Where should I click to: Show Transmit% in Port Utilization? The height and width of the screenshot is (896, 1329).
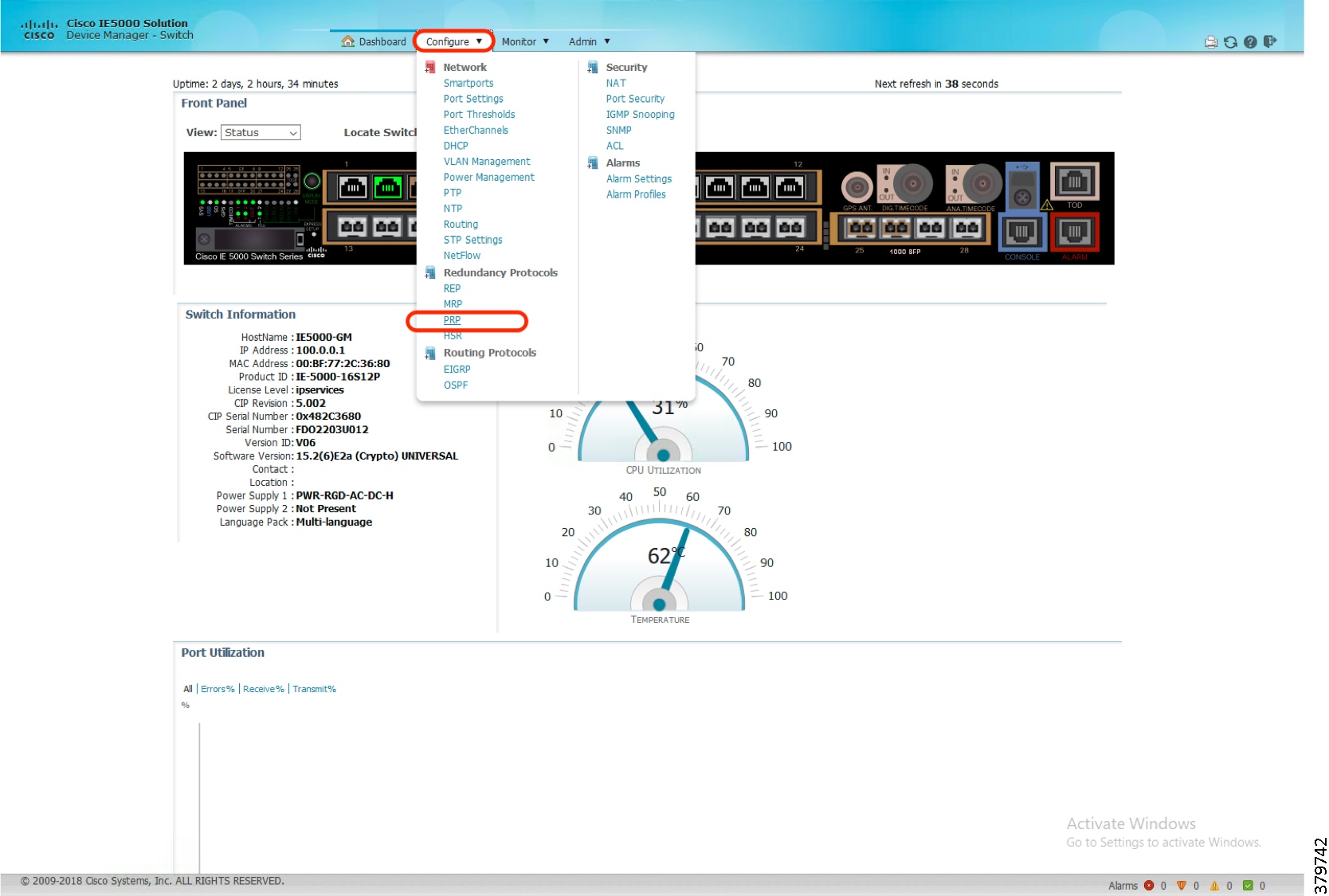pyautogui.click(x=314, y=689)
